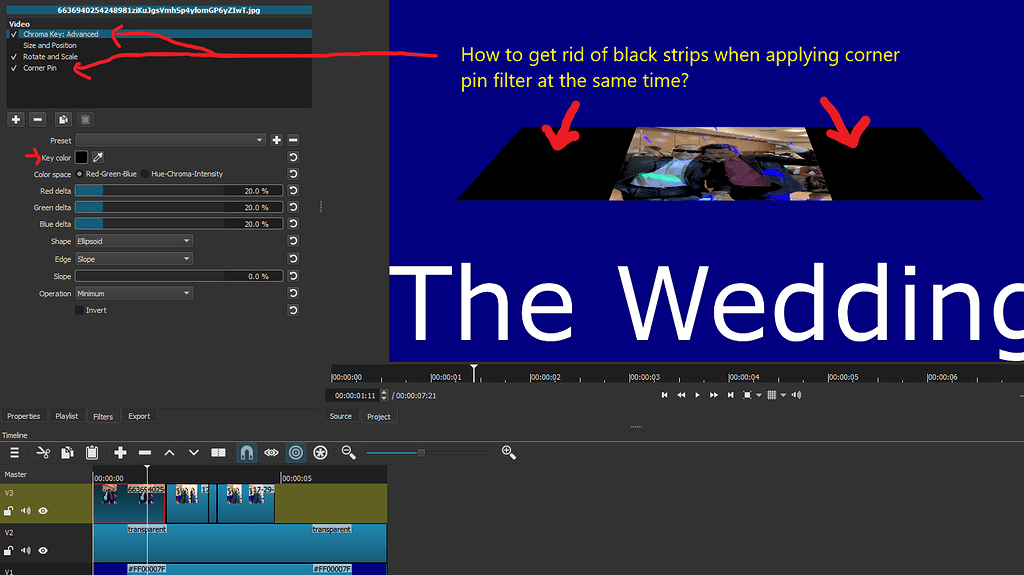The height and width of the screenshot is (575, 1024).
Task: Open the Export tab
Action: 139,416
